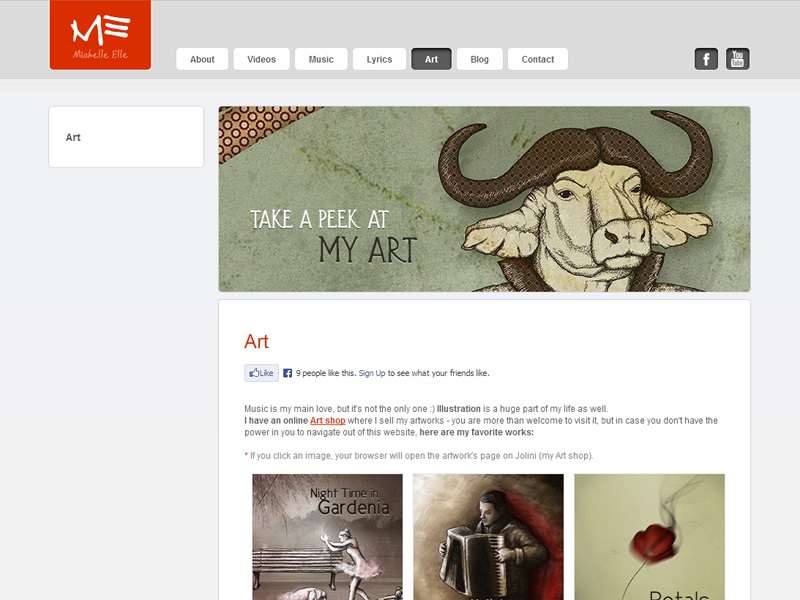
Task: Click the buffalo art banner image
Action: click(x=484, y=199)
